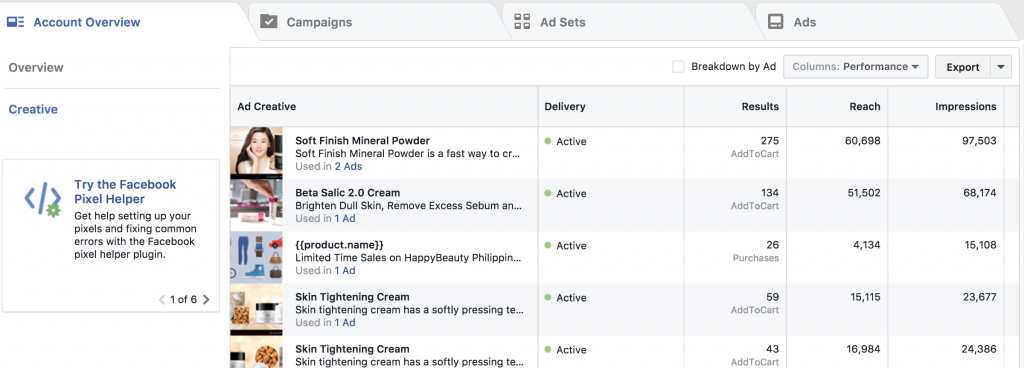Click the Ads tab icon
The image size is (1024, 368).
pyautogui.click(x=775, y=22)
